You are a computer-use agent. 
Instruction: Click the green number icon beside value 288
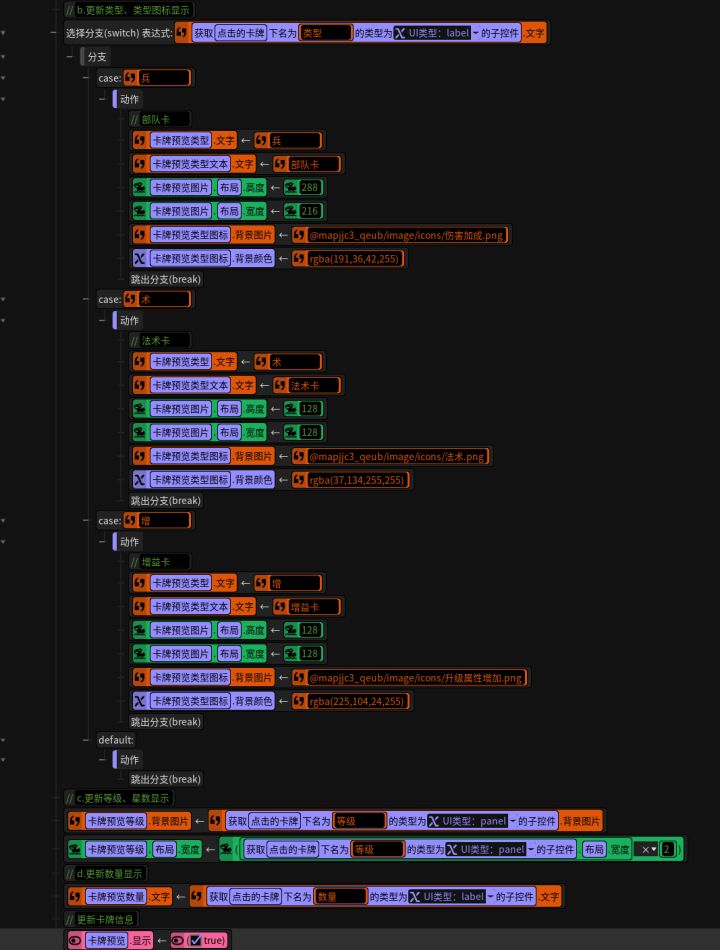click(292, 187)
